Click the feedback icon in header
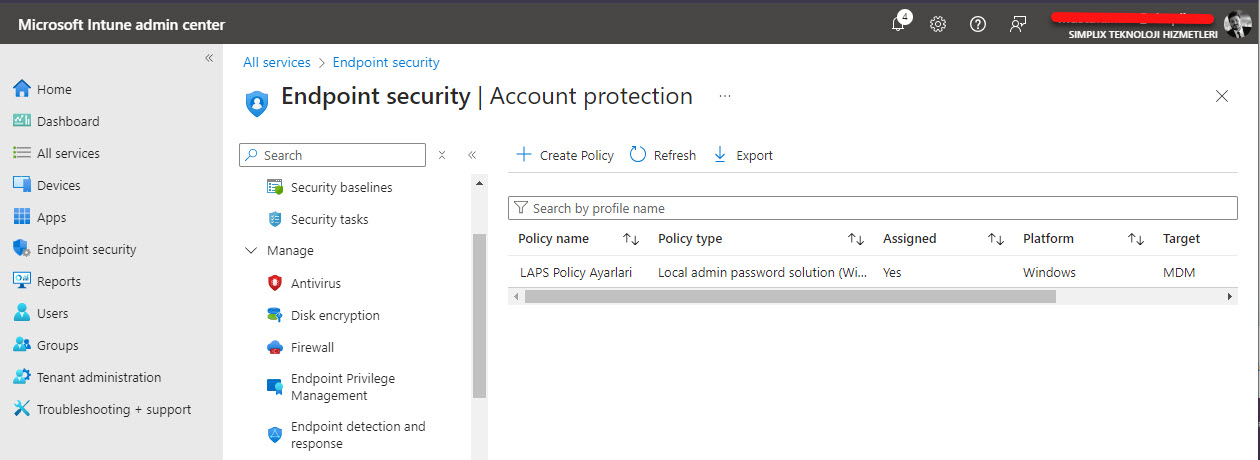Image resolution: width=1260 pixels, height=460 pixels. click(x=1018, y=25)
